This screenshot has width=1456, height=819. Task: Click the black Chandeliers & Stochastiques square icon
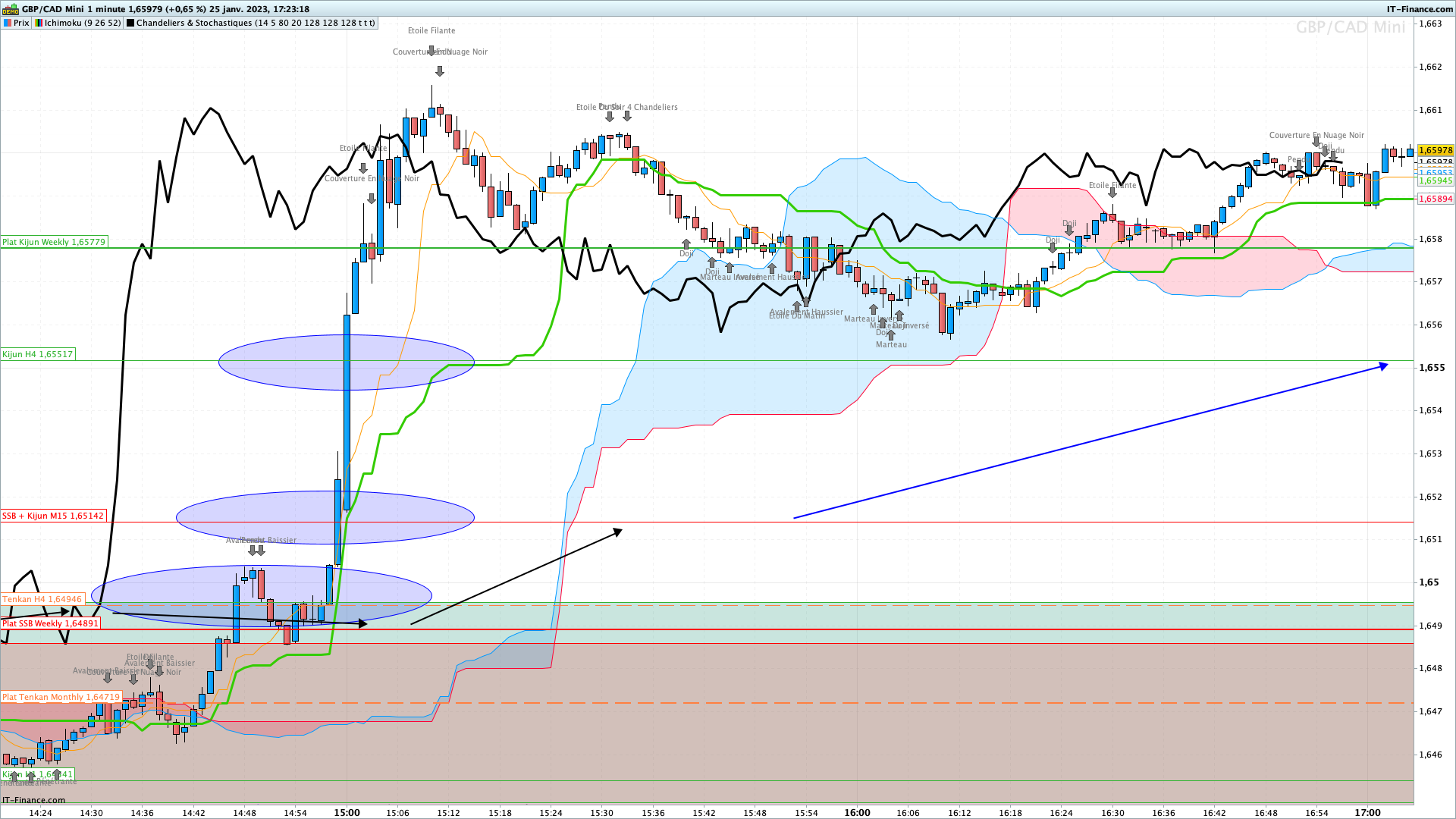pos(130,23)
